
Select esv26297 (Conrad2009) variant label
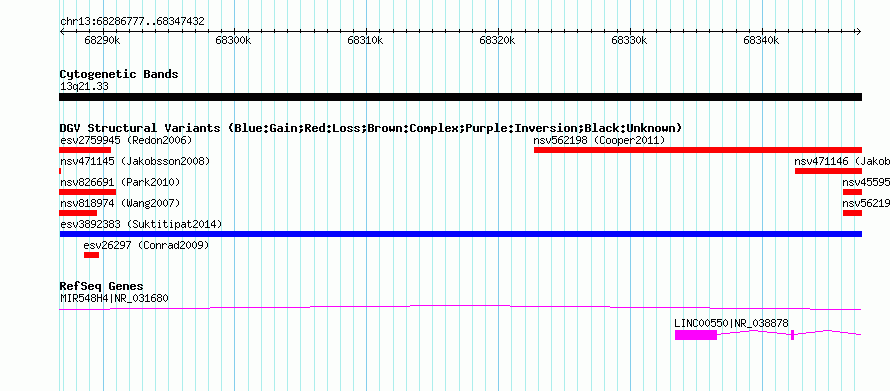[x=146, y=245]
